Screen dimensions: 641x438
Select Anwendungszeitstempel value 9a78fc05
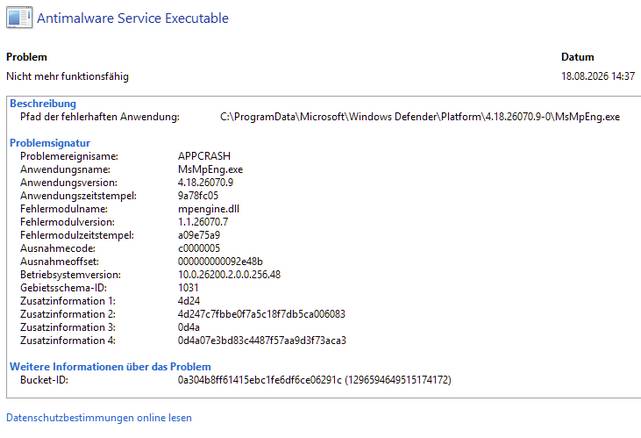(x=198, y=195)
